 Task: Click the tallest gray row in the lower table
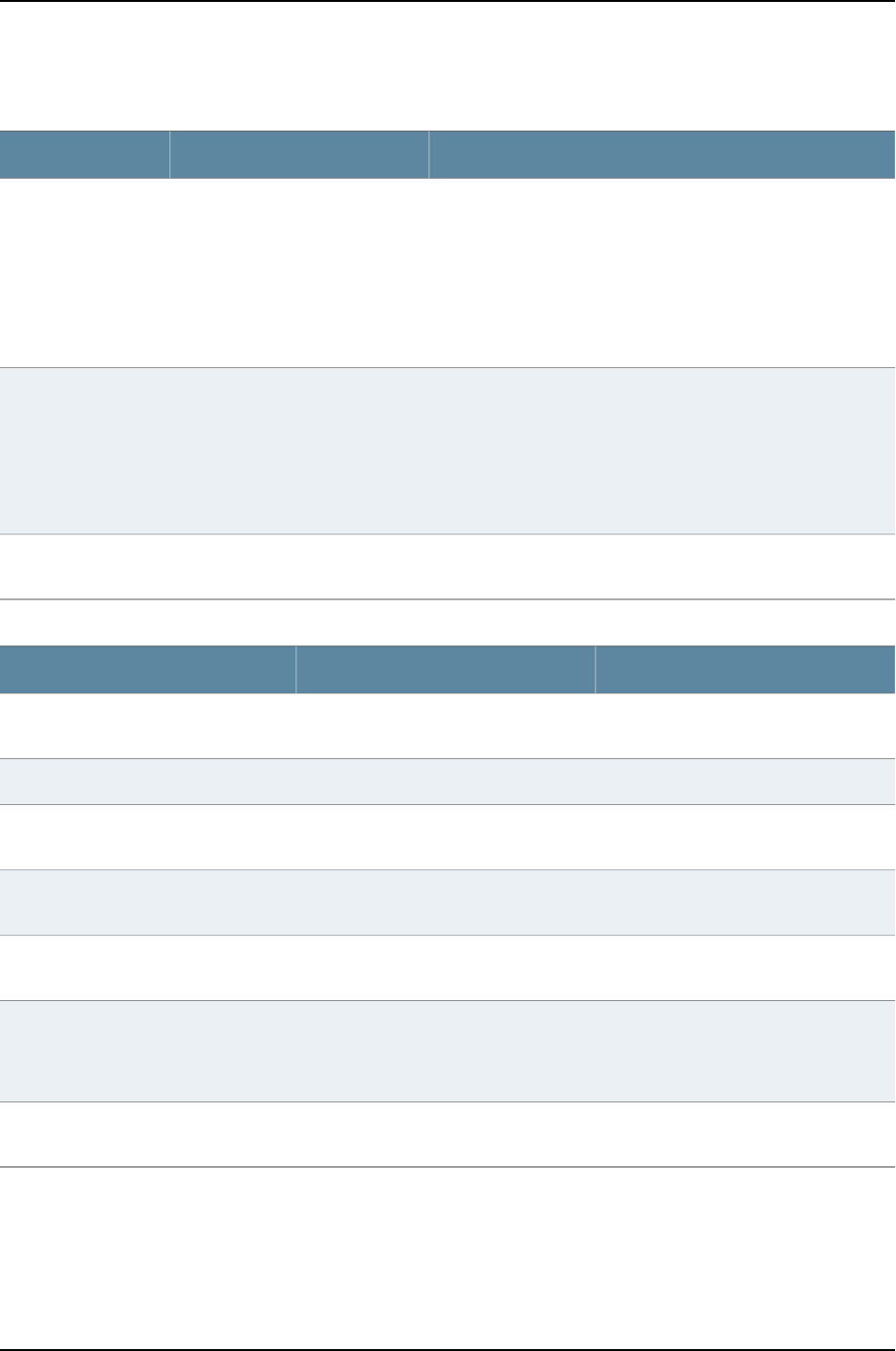coord(448,1051)
